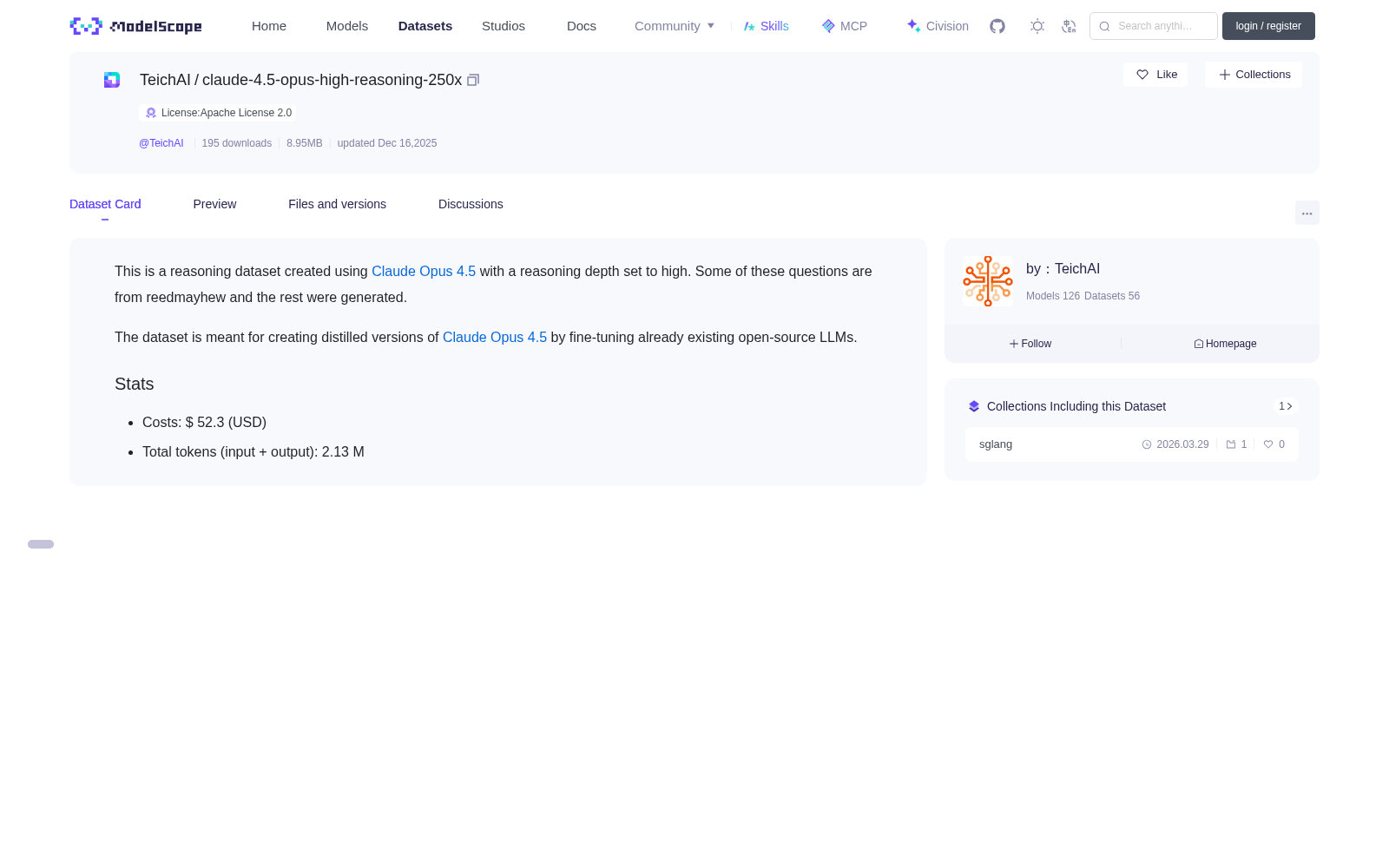Switch language with the translate icon
Viewport: 1389px width, 868px height.
1070,26
